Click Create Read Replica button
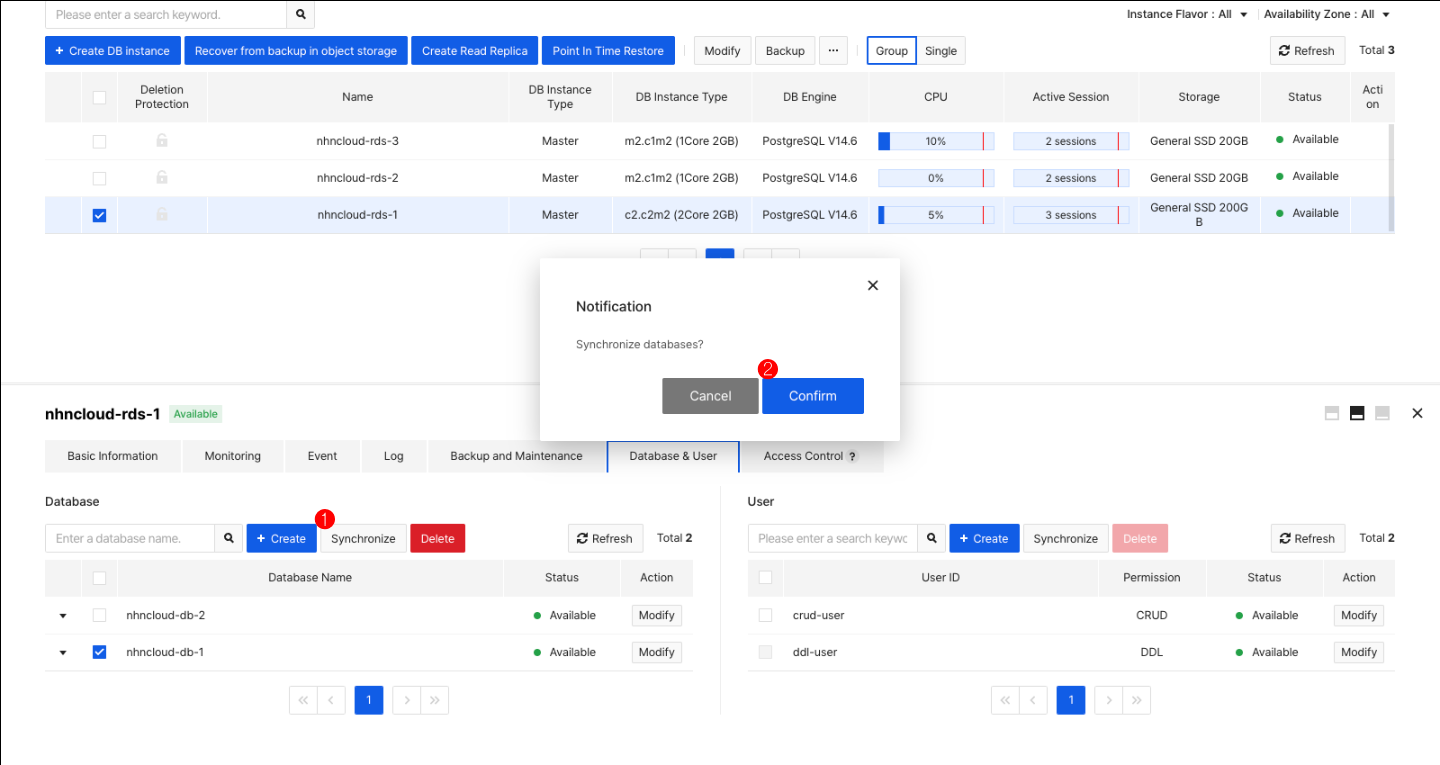The height and width of the screenshot is (765, 1440). point(475,51)
